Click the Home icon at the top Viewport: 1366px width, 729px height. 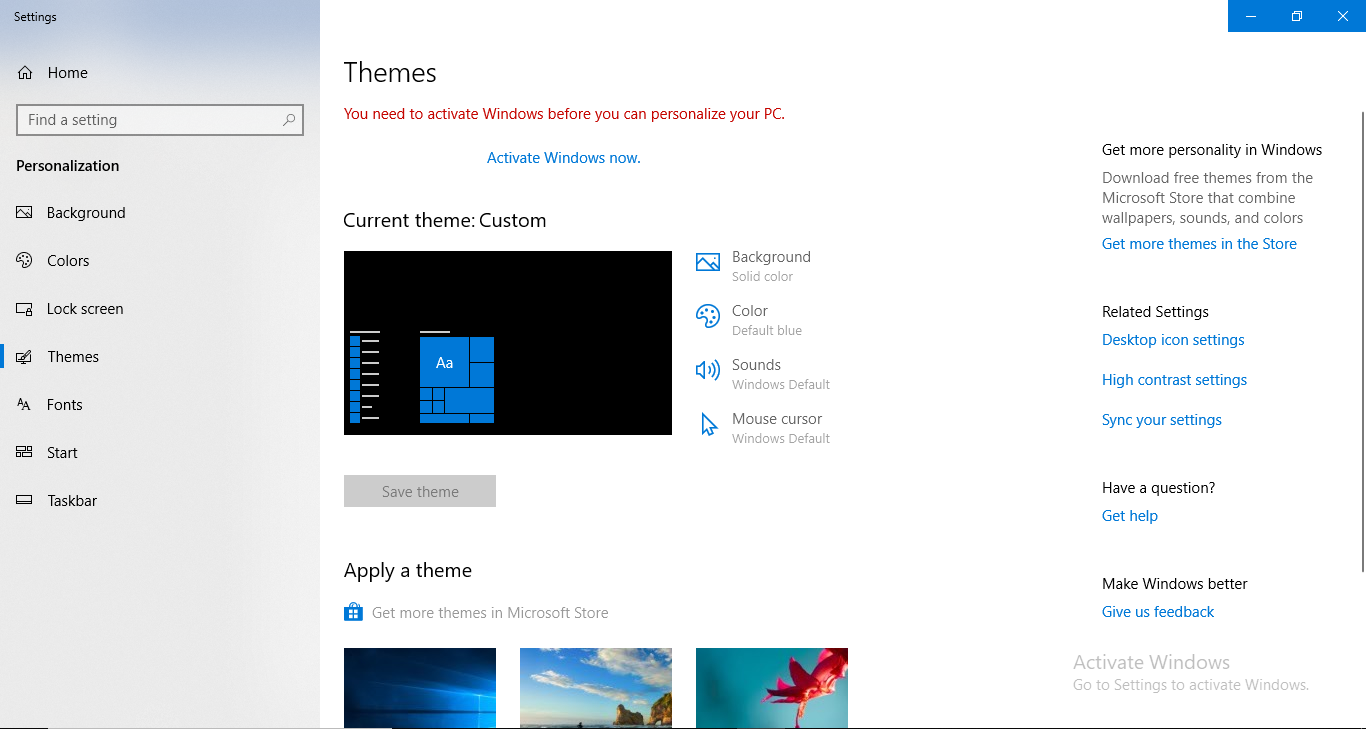[x=24, y=72]
